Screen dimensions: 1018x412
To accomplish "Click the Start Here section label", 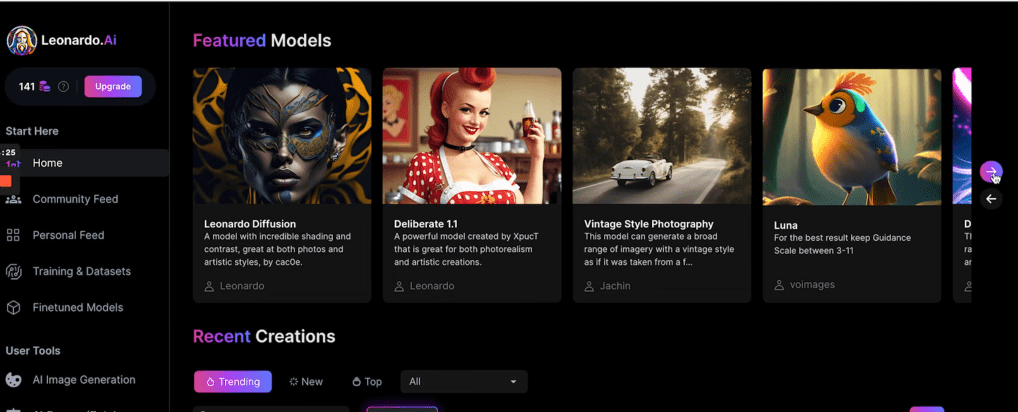I will pos(32,131).
